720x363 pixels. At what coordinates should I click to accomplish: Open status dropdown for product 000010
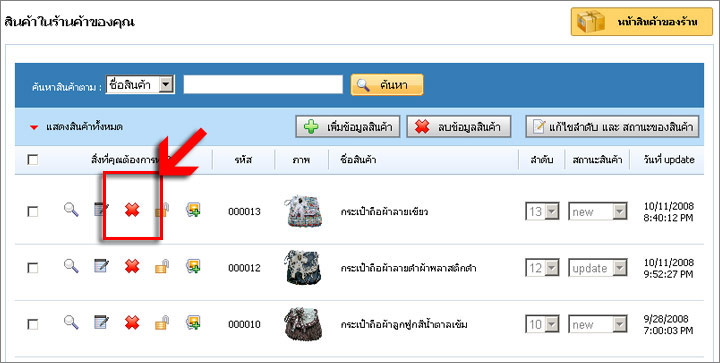pos(598,325)
